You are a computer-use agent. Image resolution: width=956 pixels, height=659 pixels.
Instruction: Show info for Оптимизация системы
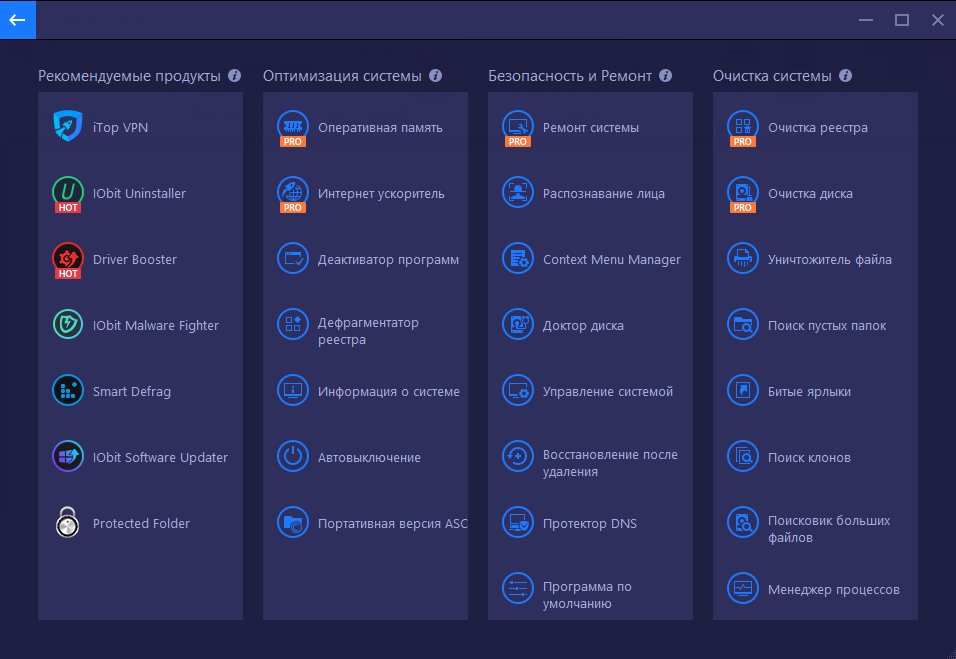pos(435,76)
